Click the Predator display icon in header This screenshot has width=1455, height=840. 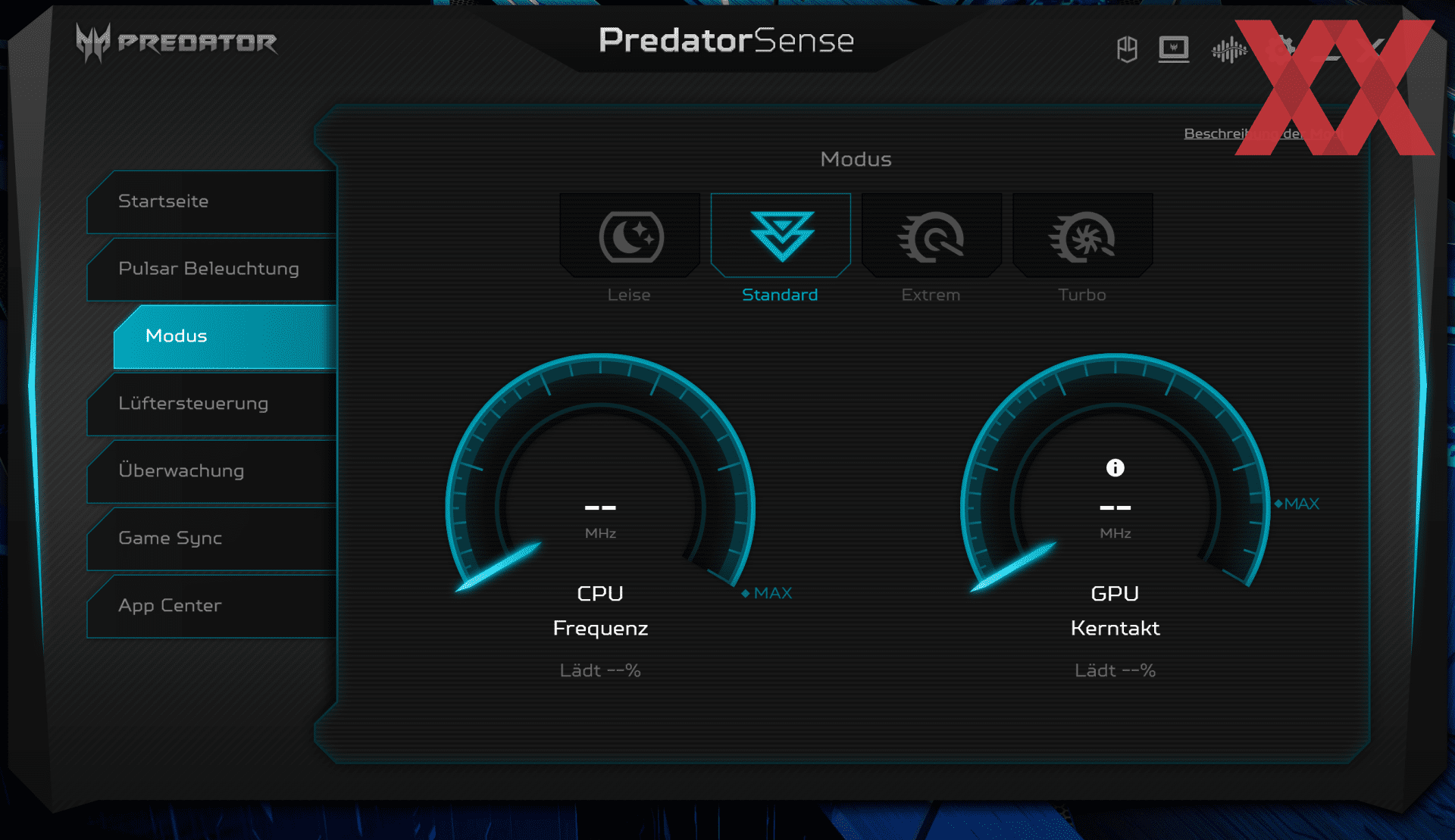1174,50
